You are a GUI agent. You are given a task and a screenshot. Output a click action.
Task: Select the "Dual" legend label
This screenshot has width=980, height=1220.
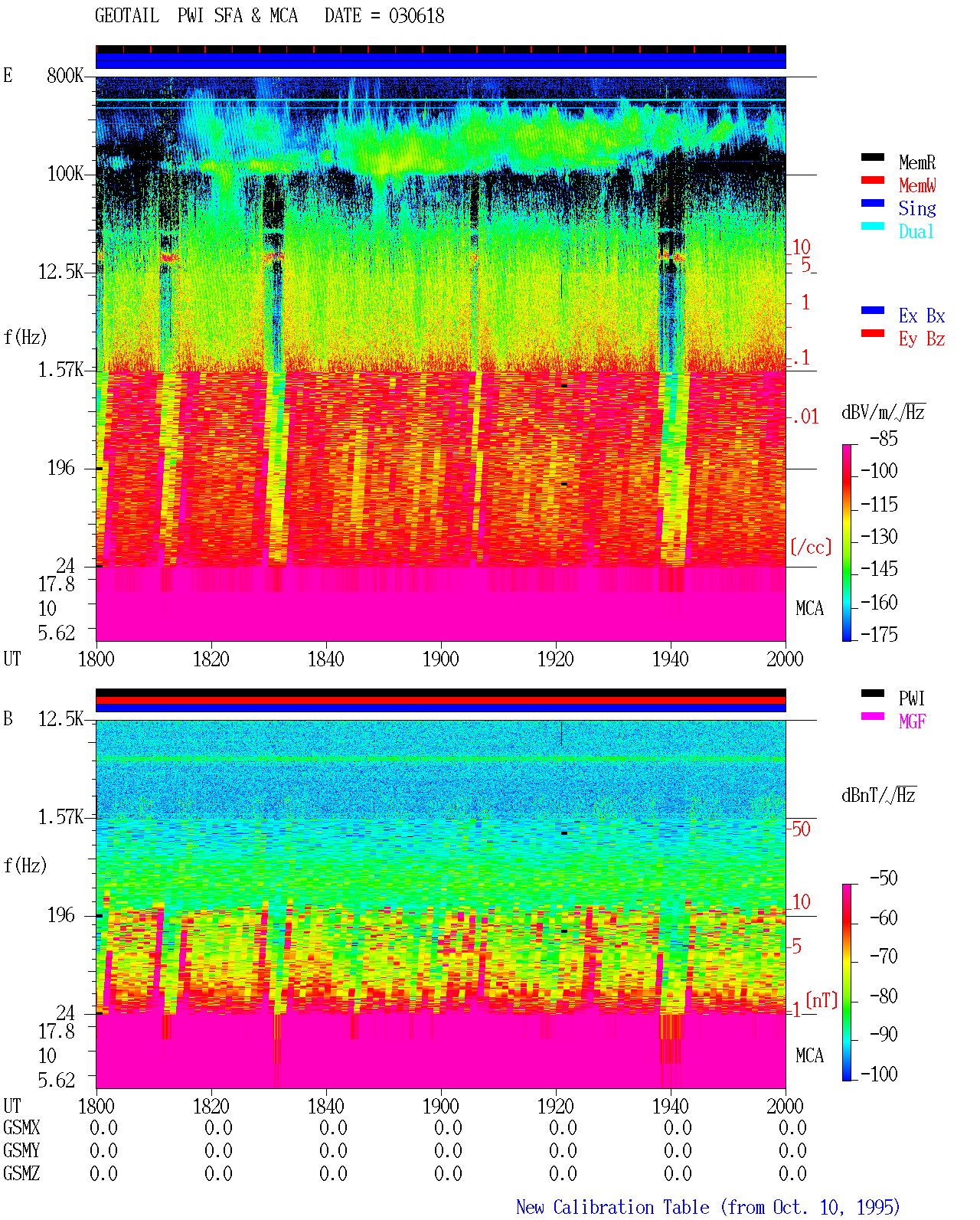(x=917, y=231)
